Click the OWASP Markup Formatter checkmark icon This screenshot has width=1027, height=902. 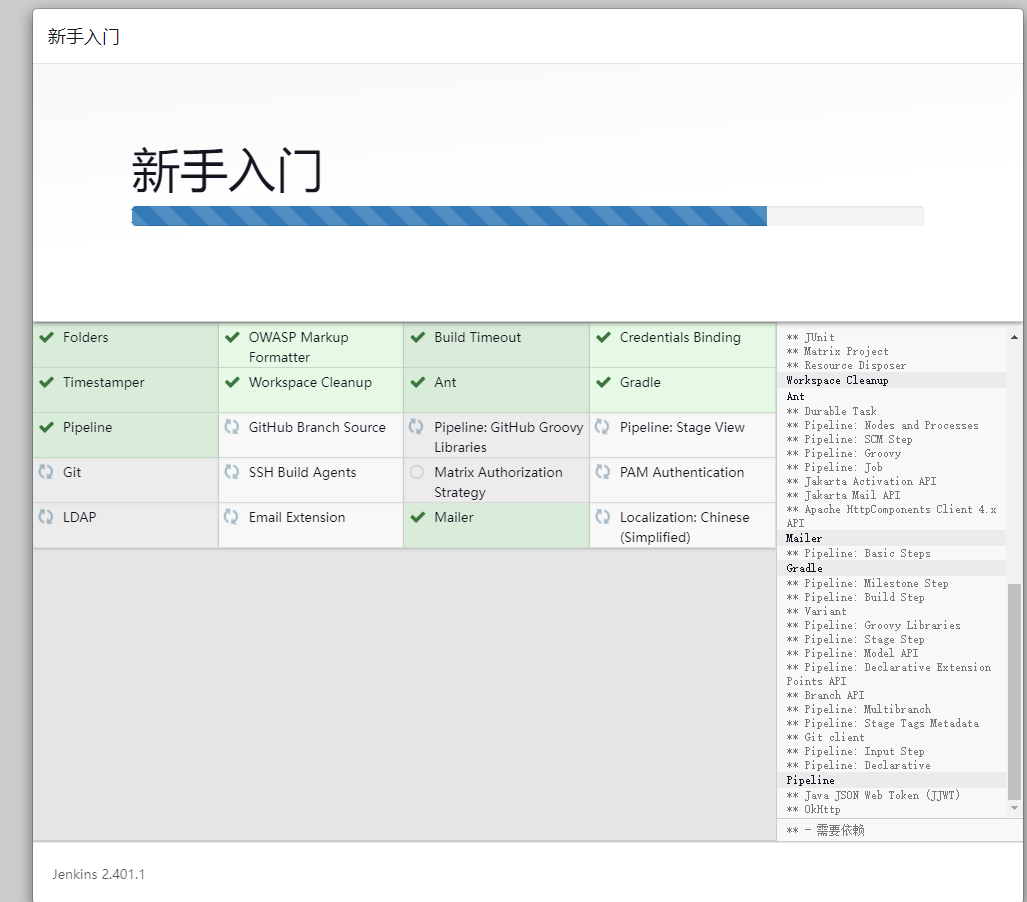pos(233,337)
